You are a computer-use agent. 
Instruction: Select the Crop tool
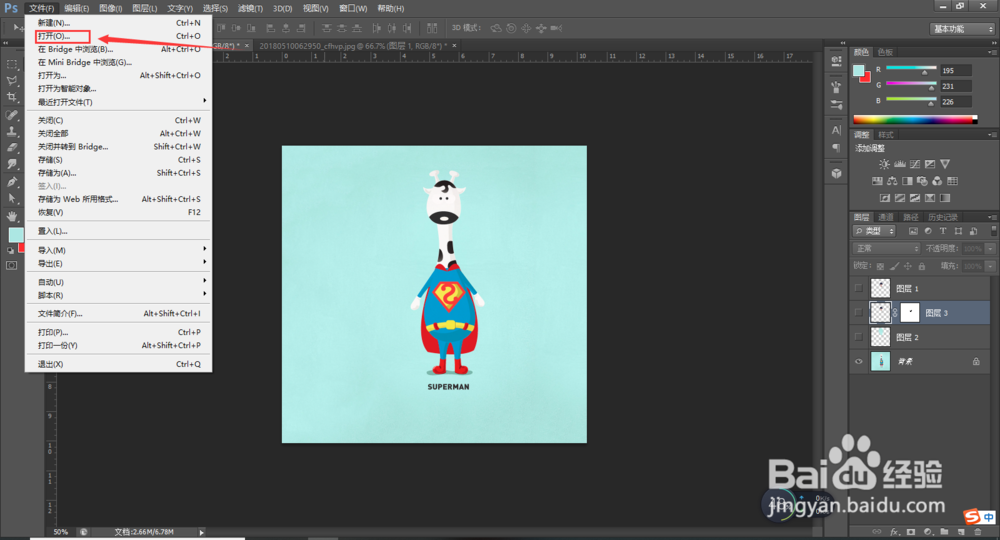(x=11, y=98)
